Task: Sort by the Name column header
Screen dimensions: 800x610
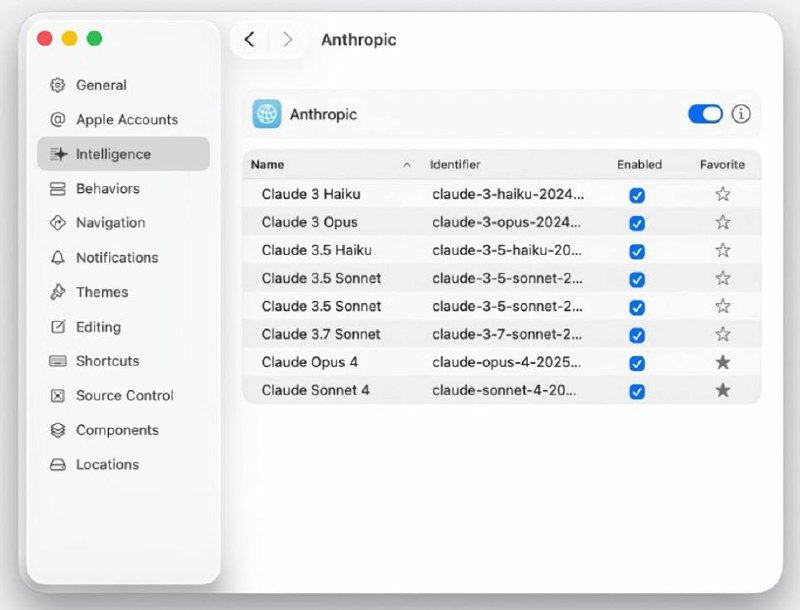Action: coord(267,165)
